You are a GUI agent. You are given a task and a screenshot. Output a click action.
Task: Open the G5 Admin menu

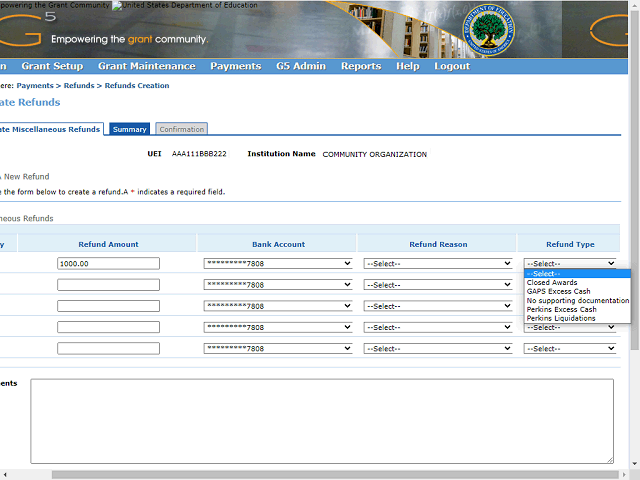pos(301,66)
